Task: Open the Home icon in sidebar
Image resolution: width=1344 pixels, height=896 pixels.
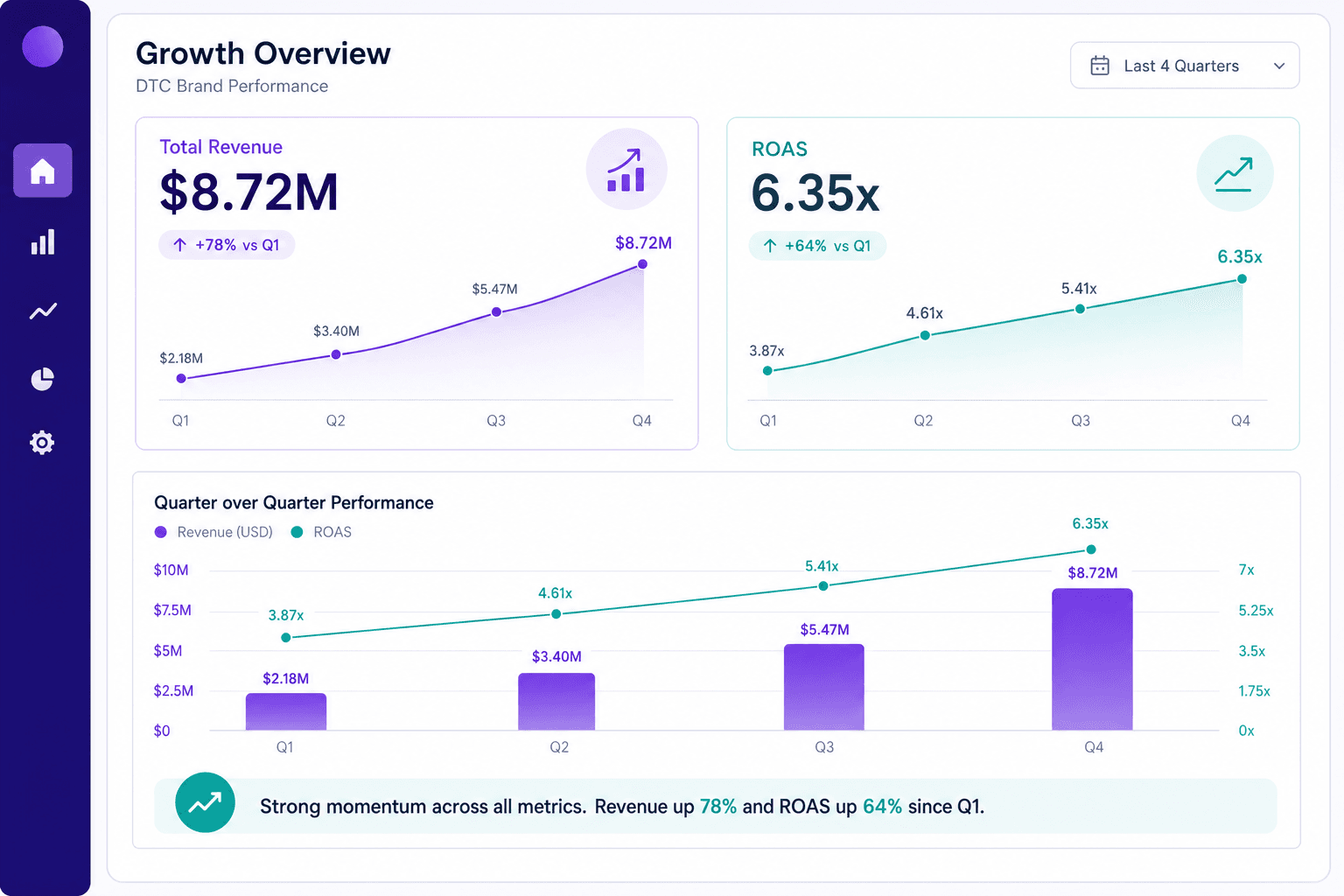Action: [42, 171]
